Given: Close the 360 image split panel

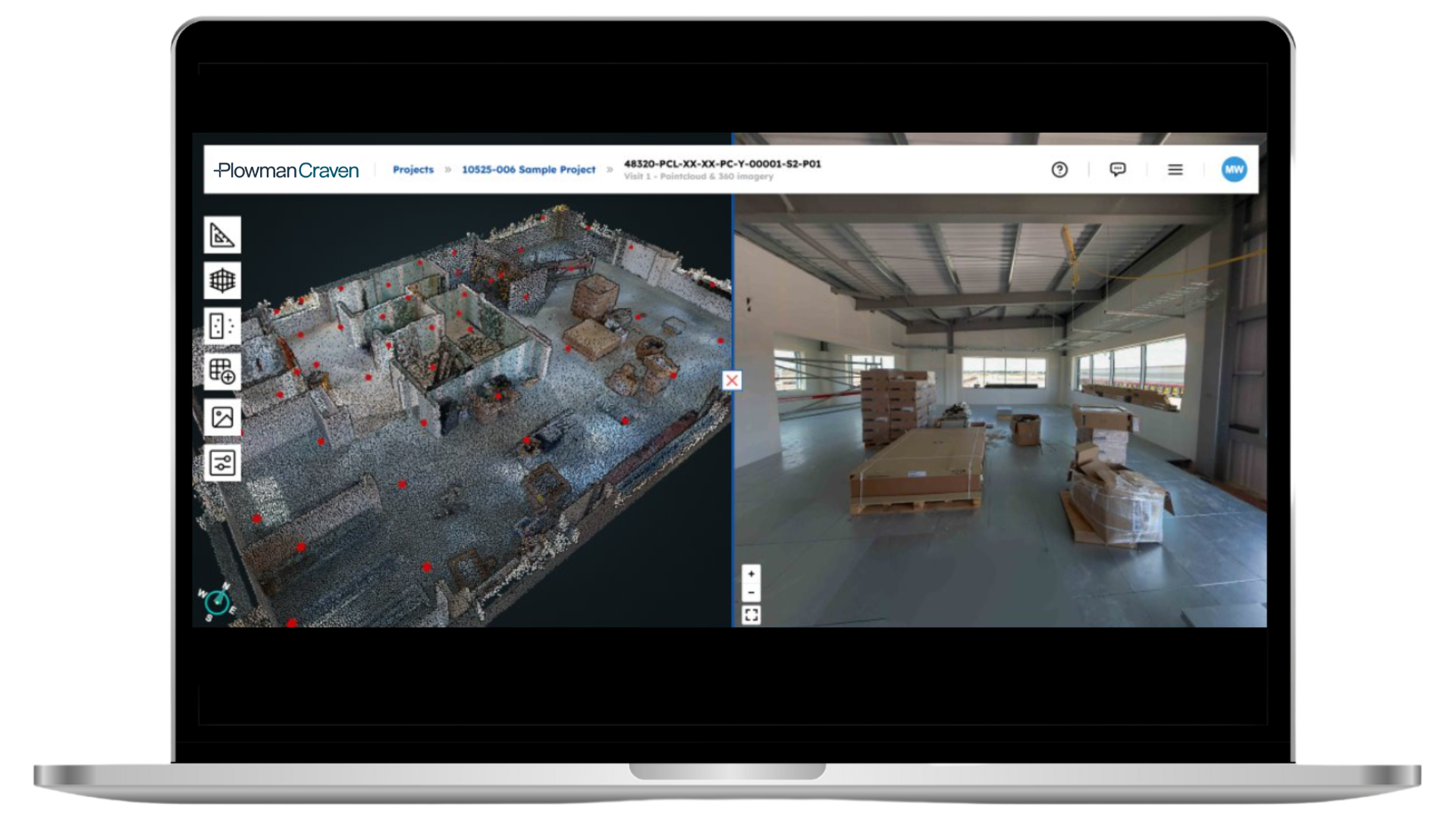Looking at the screenshot, I should [731, 381].
